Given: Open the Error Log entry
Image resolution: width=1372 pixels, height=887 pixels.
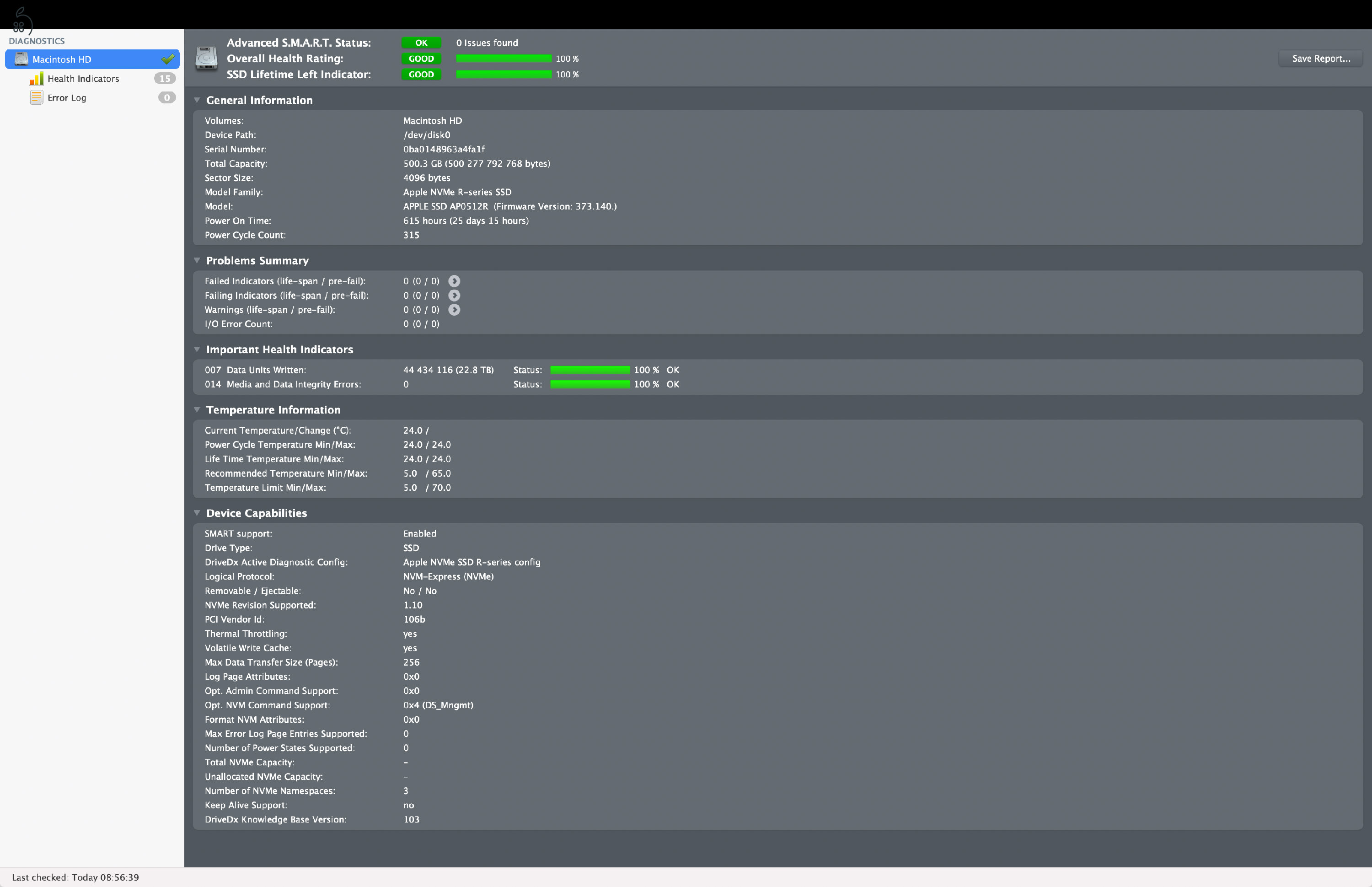Looking at the screenshot, I should click(x=67, y=97).
